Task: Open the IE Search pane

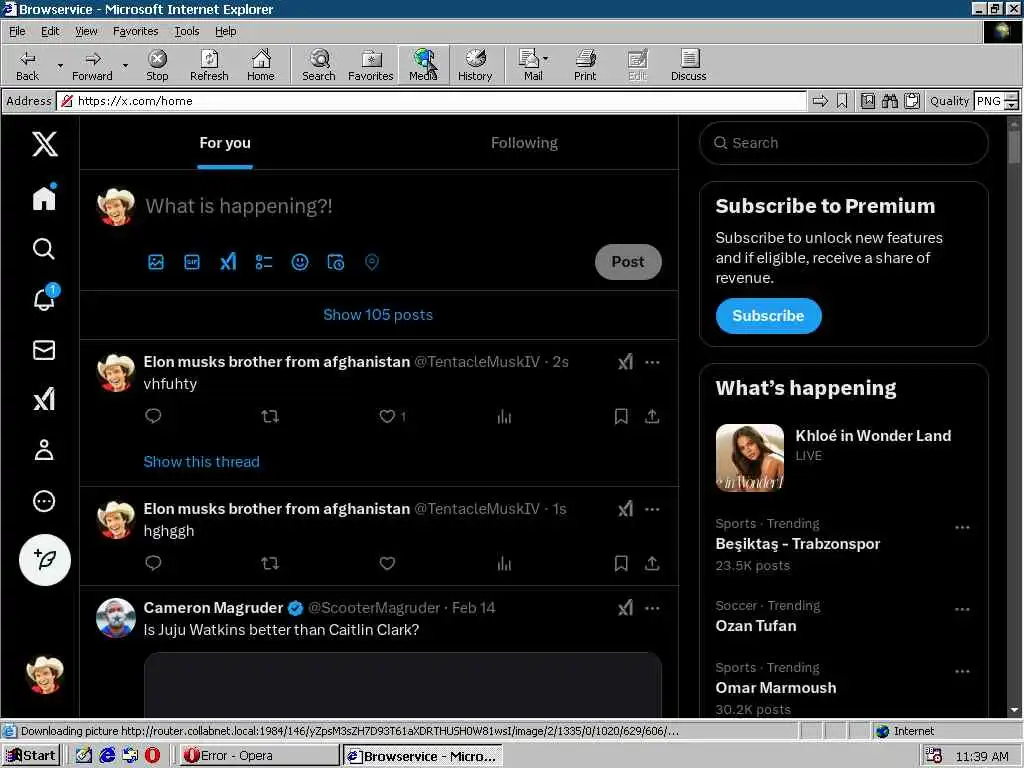Action: point(319,65)
